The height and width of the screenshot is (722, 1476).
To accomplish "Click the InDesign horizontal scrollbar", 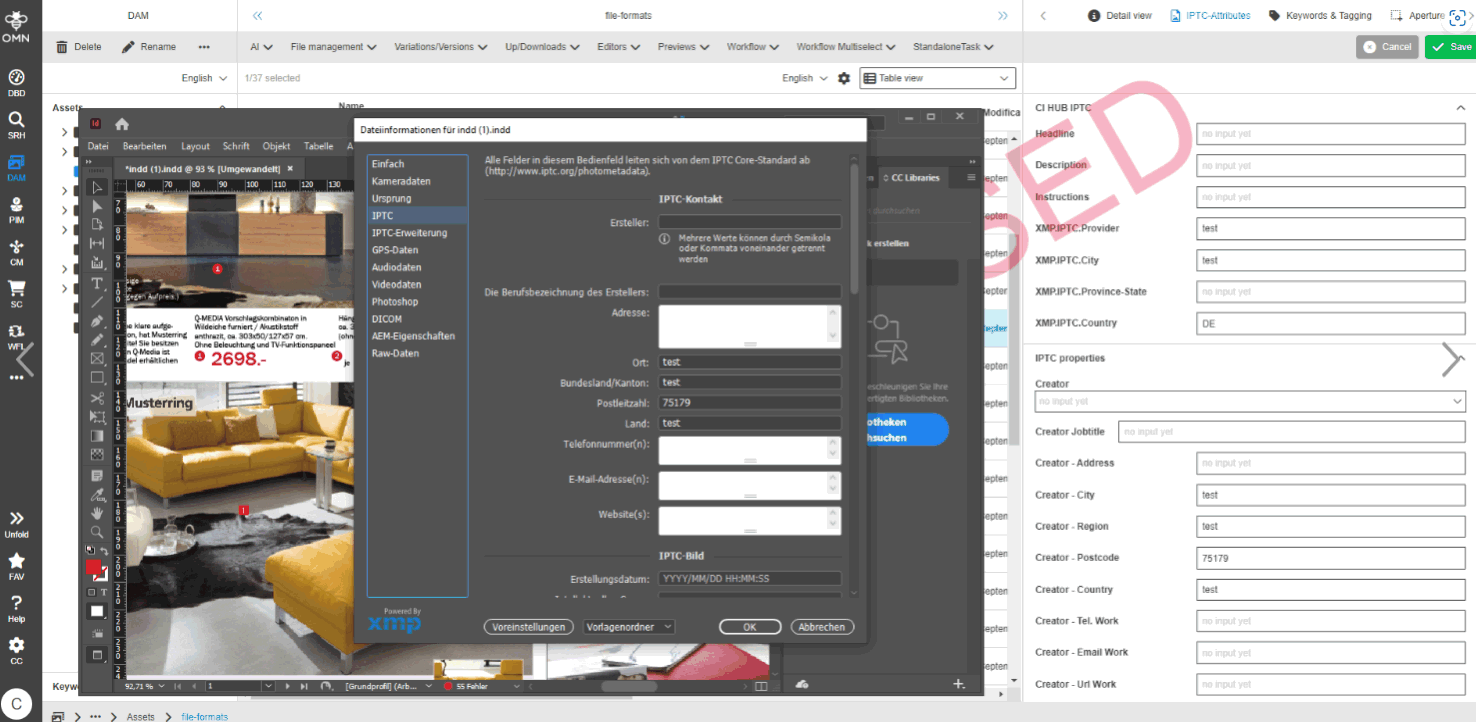I will click(x=629, y=687).
